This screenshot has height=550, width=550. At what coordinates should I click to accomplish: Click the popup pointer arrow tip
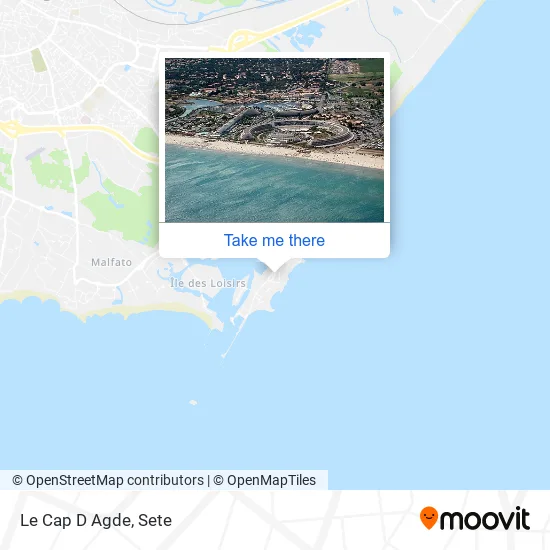[x=274, y=270]
